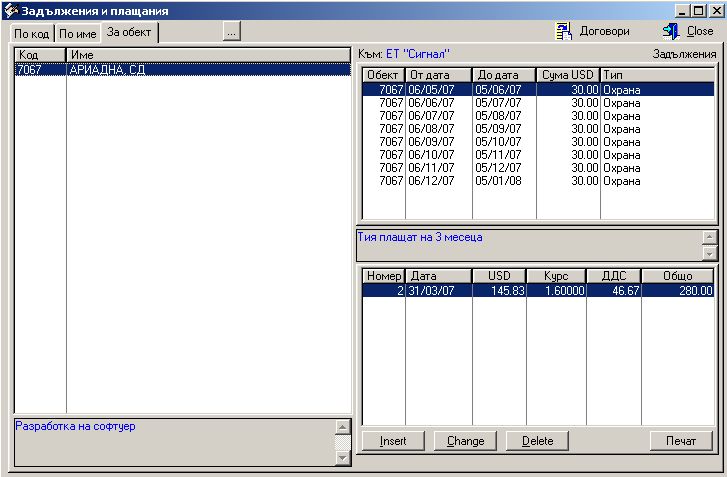This screenshot has width=727, height=477.
Task: Click the Тип column header
Action: point(657,75)
